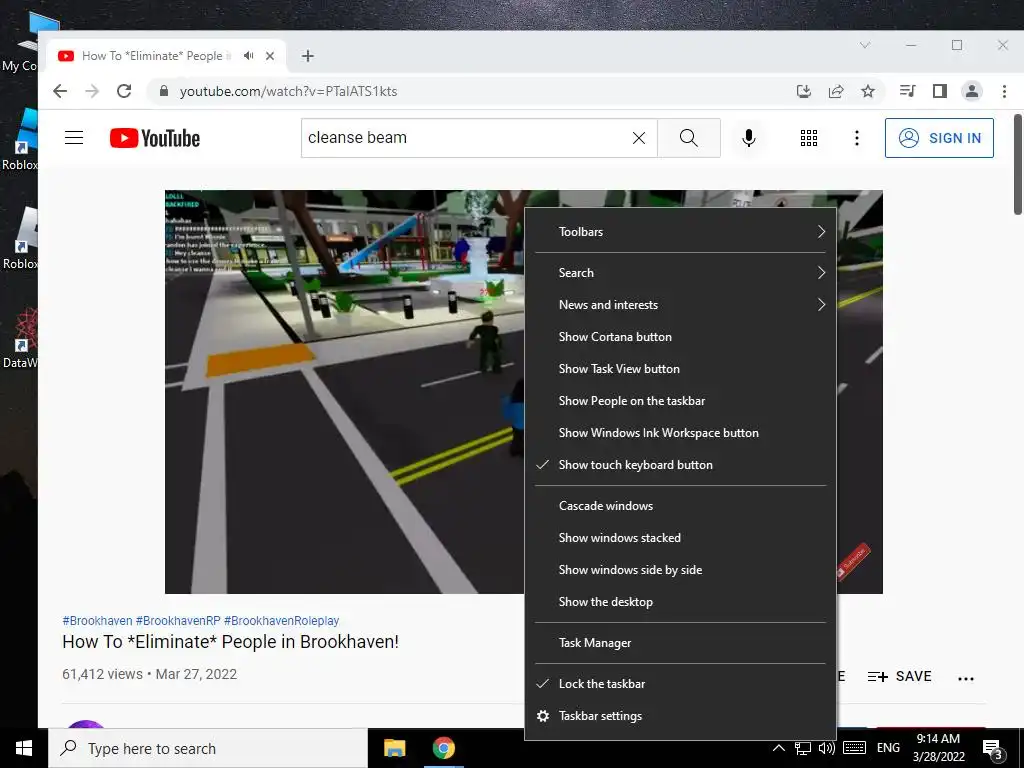
Task: Click the video player to pause
Action: click(x=344, y=392)
